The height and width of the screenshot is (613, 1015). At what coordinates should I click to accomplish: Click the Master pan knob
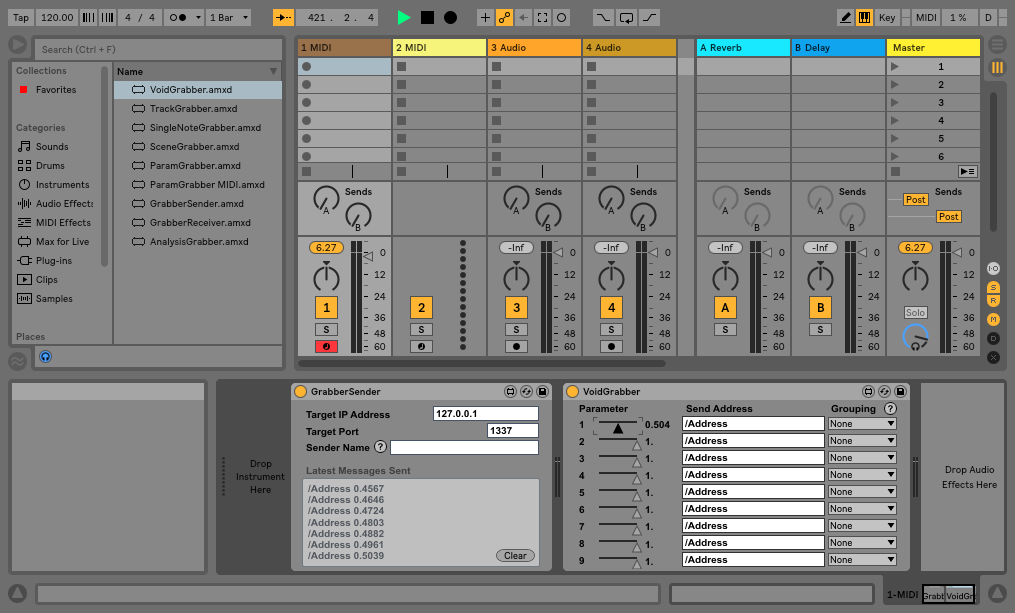coord(915,277)
